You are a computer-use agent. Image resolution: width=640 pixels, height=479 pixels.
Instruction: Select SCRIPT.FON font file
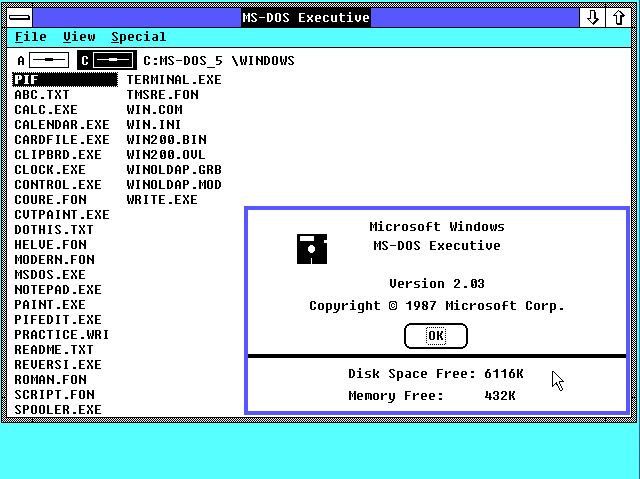55,395
